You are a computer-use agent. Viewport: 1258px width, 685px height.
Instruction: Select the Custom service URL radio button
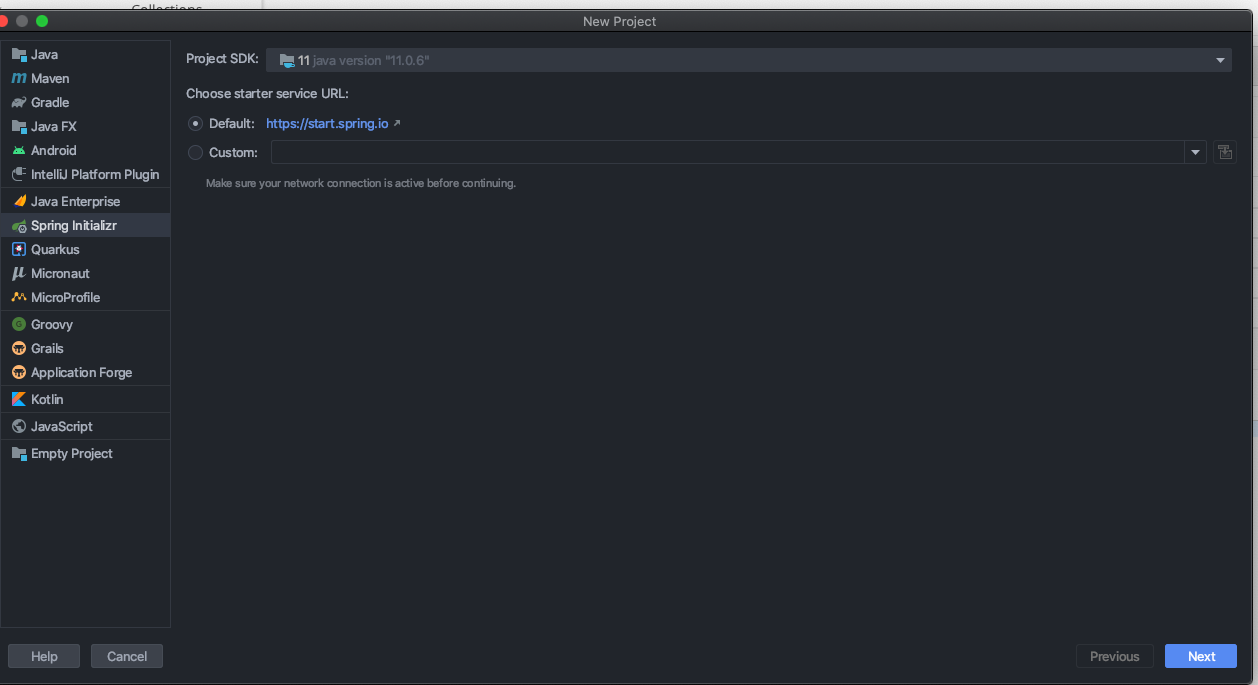coord(195,153)
